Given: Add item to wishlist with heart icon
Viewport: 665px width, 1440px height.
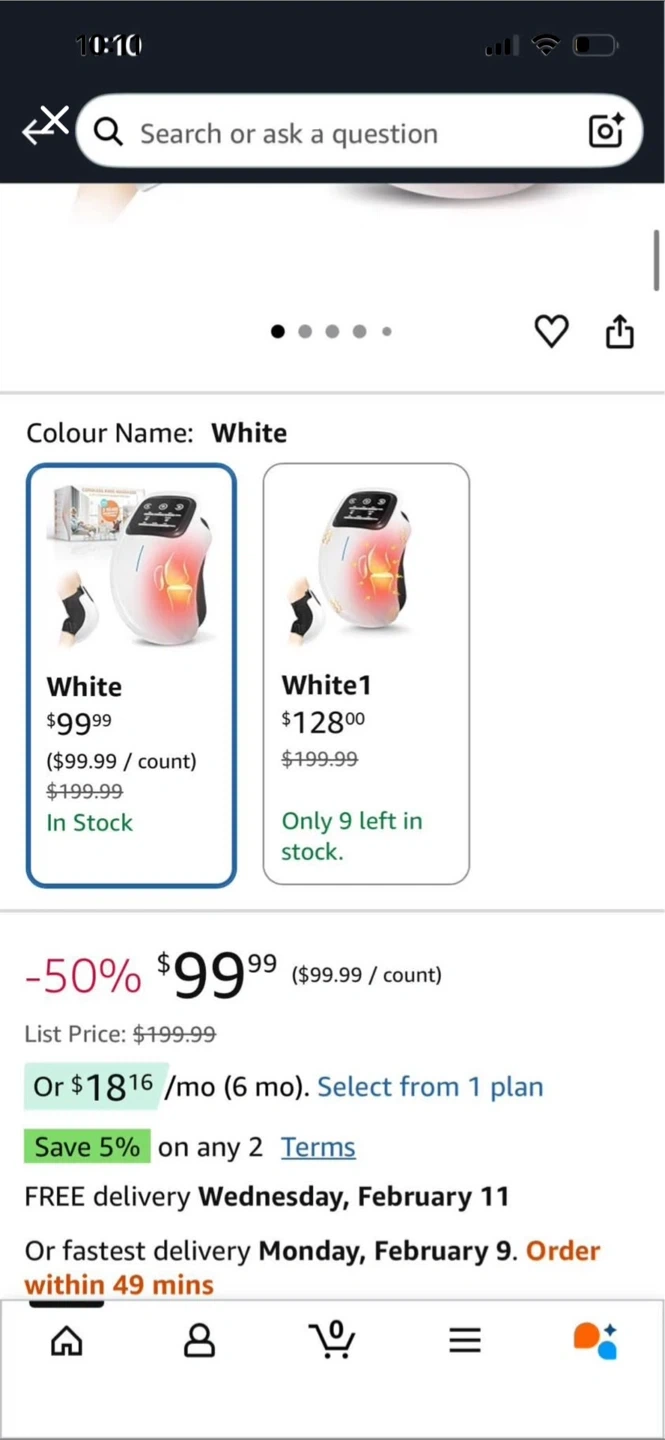Looking at the screenshot, I should (551, 331).
